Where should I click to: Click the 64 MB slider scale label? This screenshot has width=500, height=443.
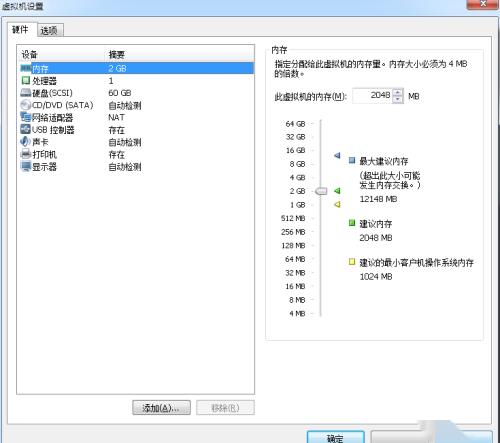[x=295, y=259]
